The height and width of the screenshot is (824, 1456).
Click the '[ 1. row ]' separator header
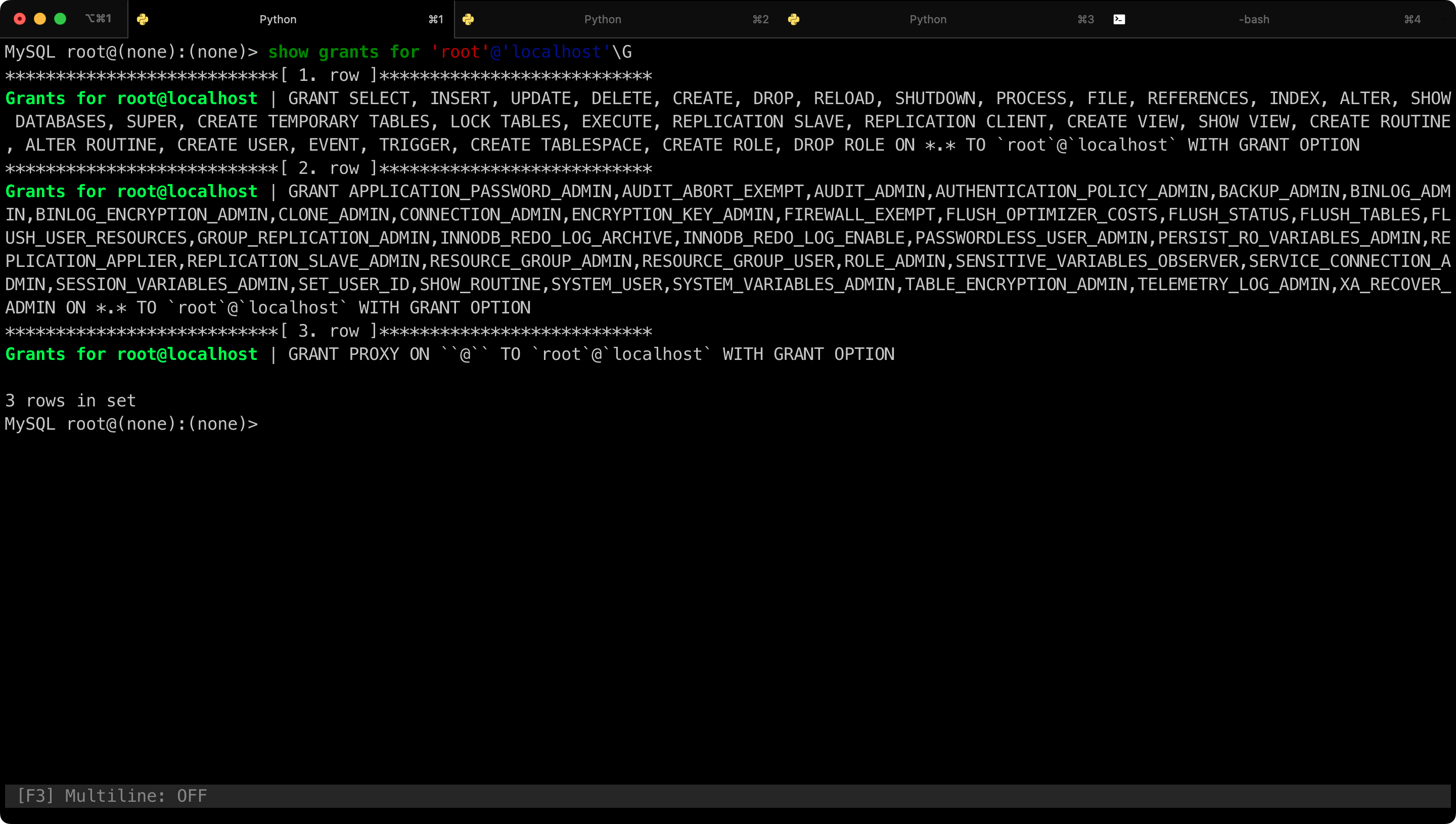[329, 75]
